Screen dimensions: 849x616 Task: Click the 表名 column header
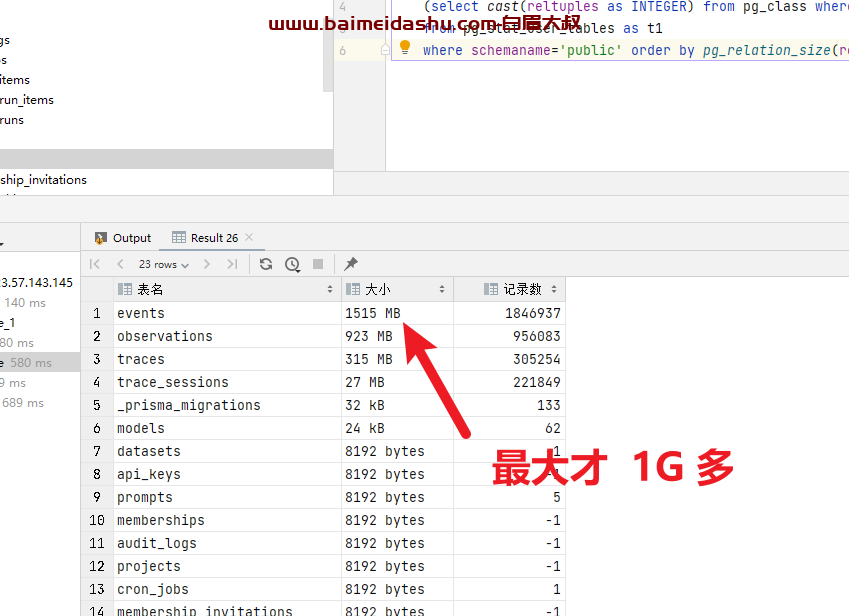[x=227, y=290]
